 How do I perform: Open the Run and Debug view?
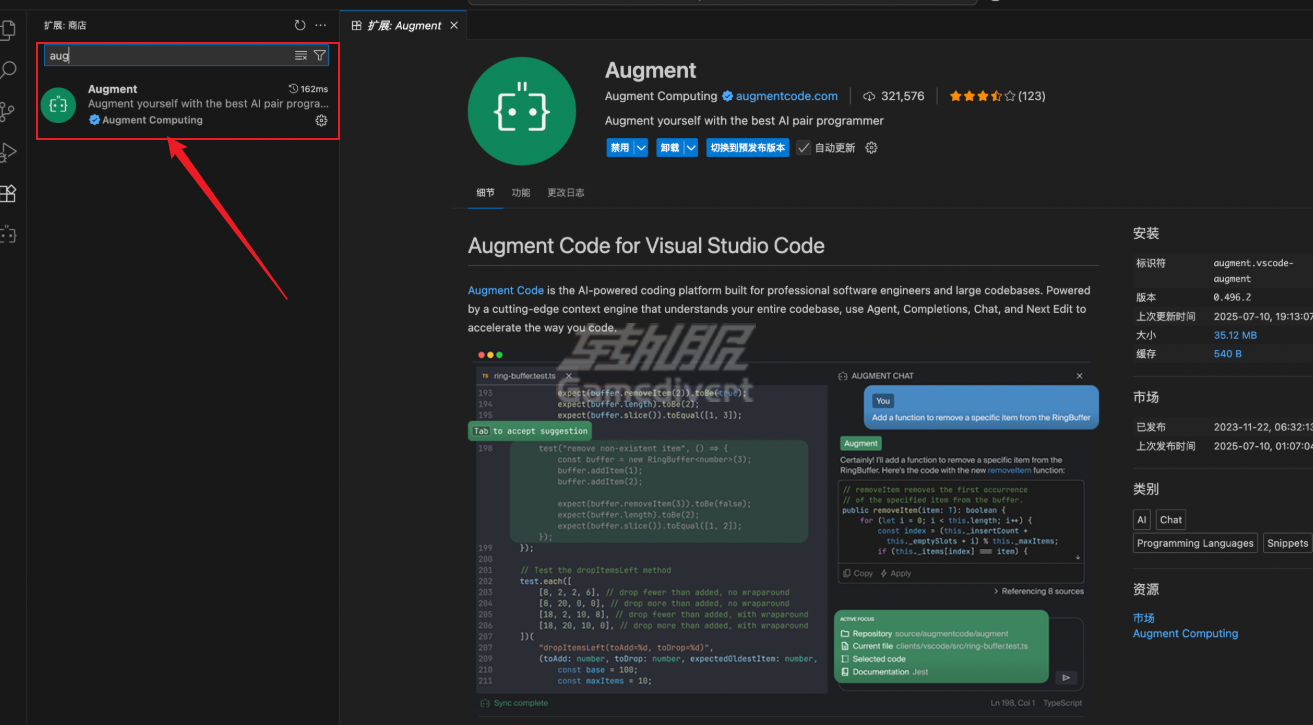click(10, 152)
